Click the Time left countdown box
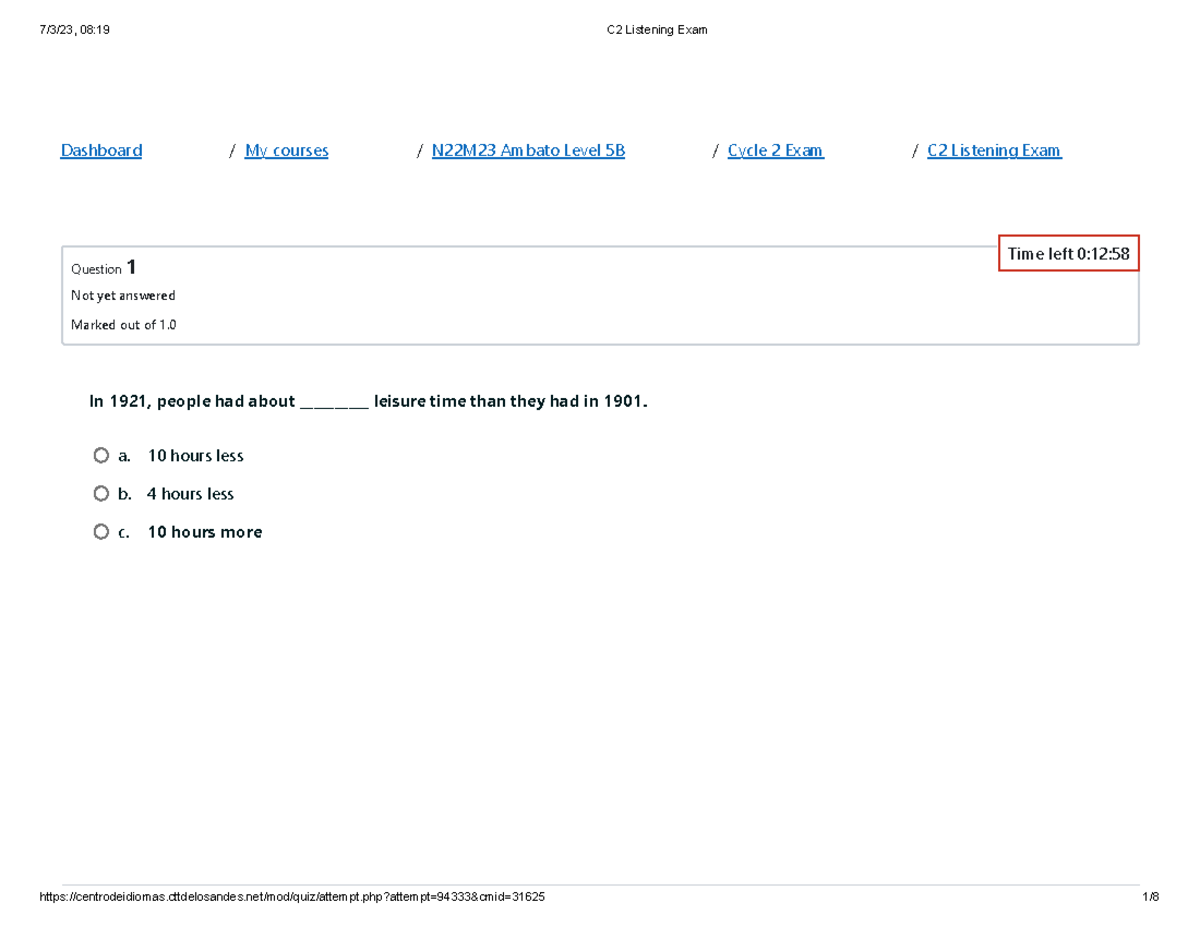Viewport: 1200px width, 927px height. point(1068,254)
